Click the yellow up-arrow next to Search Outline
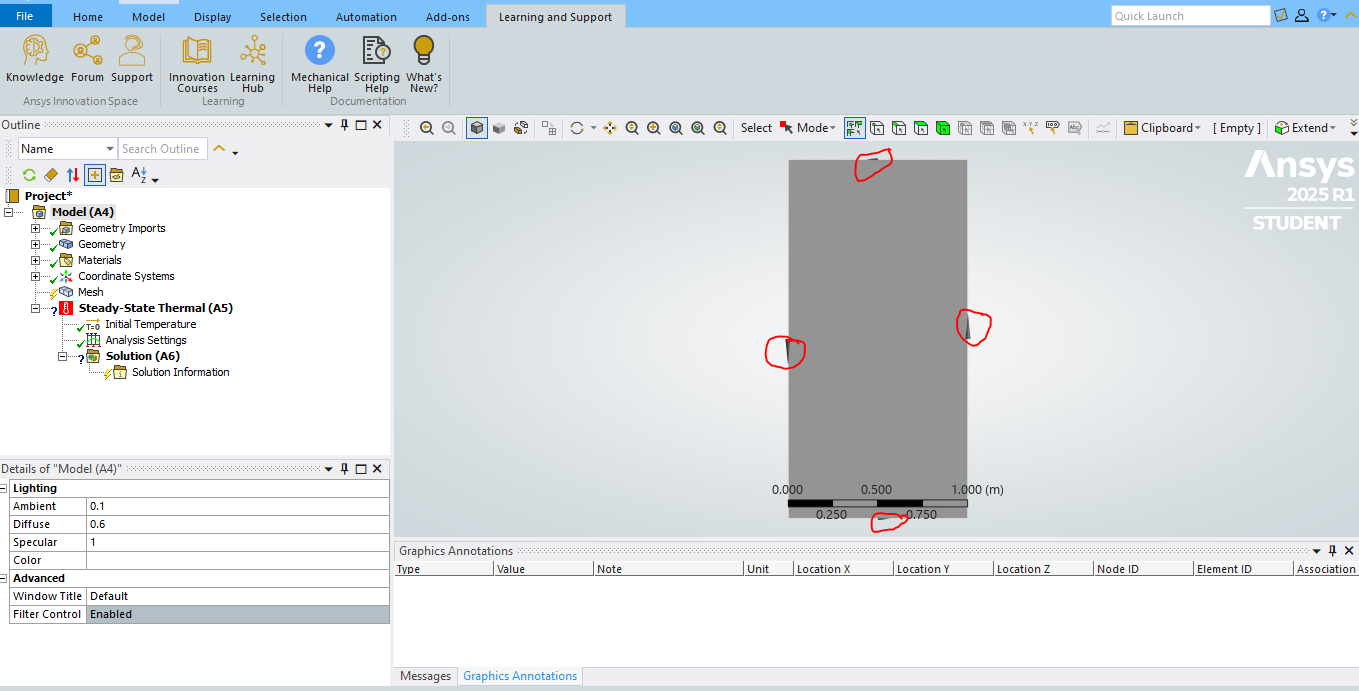Image resolution: width=1359 pixels, height=691 pixels. click(219, 149)
